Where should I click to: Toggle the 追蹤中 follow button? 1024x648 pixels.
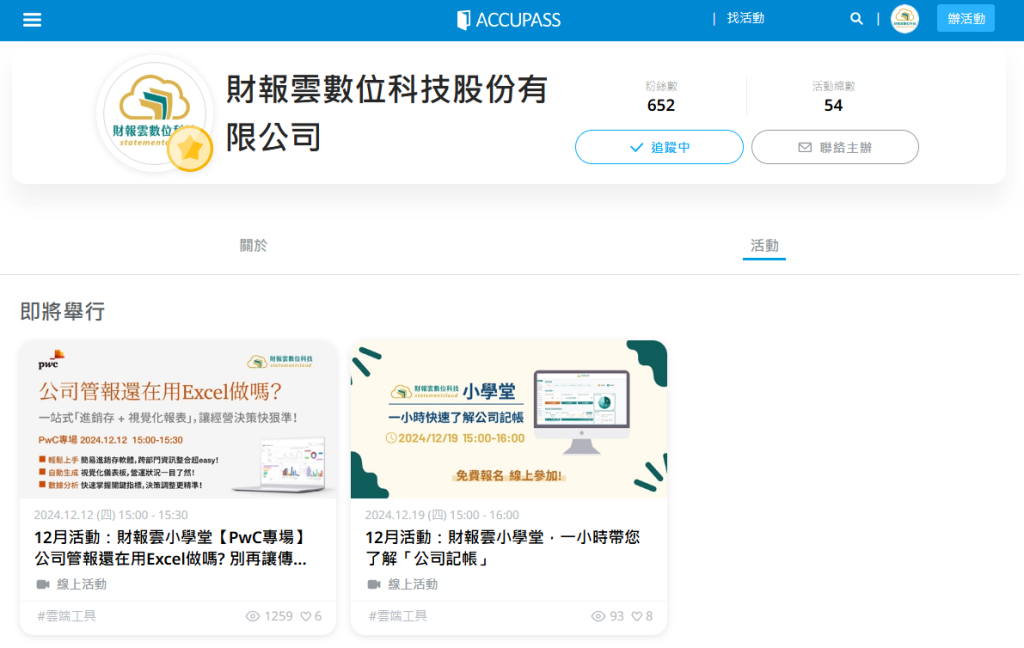[x=659, y=147]
